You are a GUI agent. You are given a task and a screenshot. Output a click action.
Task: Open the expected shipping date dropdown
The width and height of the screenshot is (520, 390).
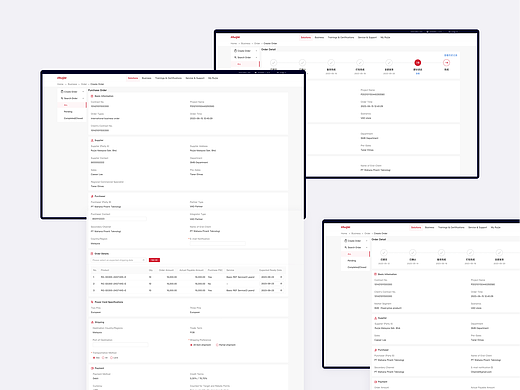click(x=119, y=260)
